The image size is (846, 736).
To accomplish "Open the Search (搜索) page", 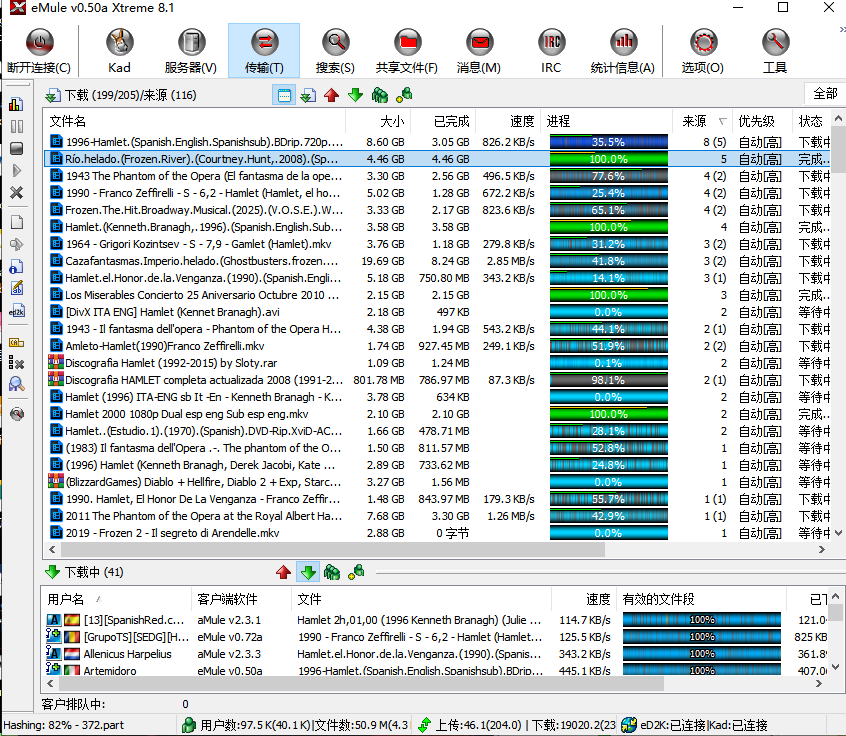I will (335, 51).
